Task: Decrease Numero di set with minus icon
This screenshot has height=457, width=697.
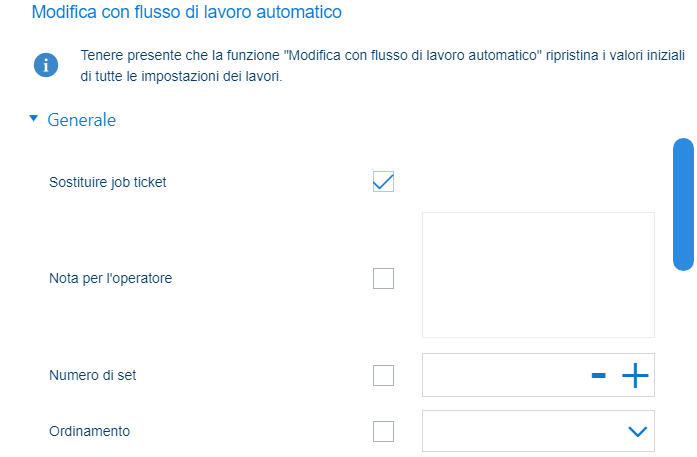Action: [598, 376]
